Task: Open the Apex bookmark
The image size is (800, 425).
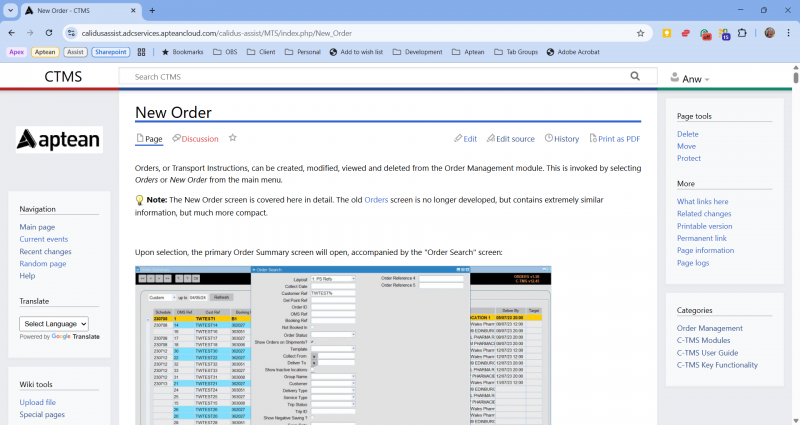Action: [16, 52]
